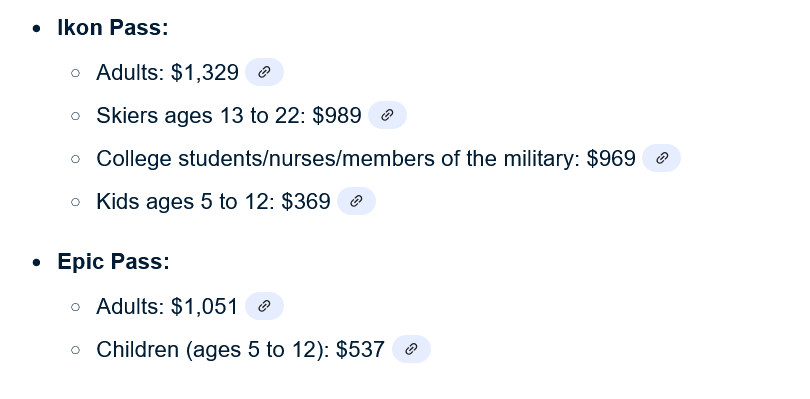This screenshot has height=399, width=810.
Task: Click hollow bullet before Adults $1,329
Action: pos(75,73)
